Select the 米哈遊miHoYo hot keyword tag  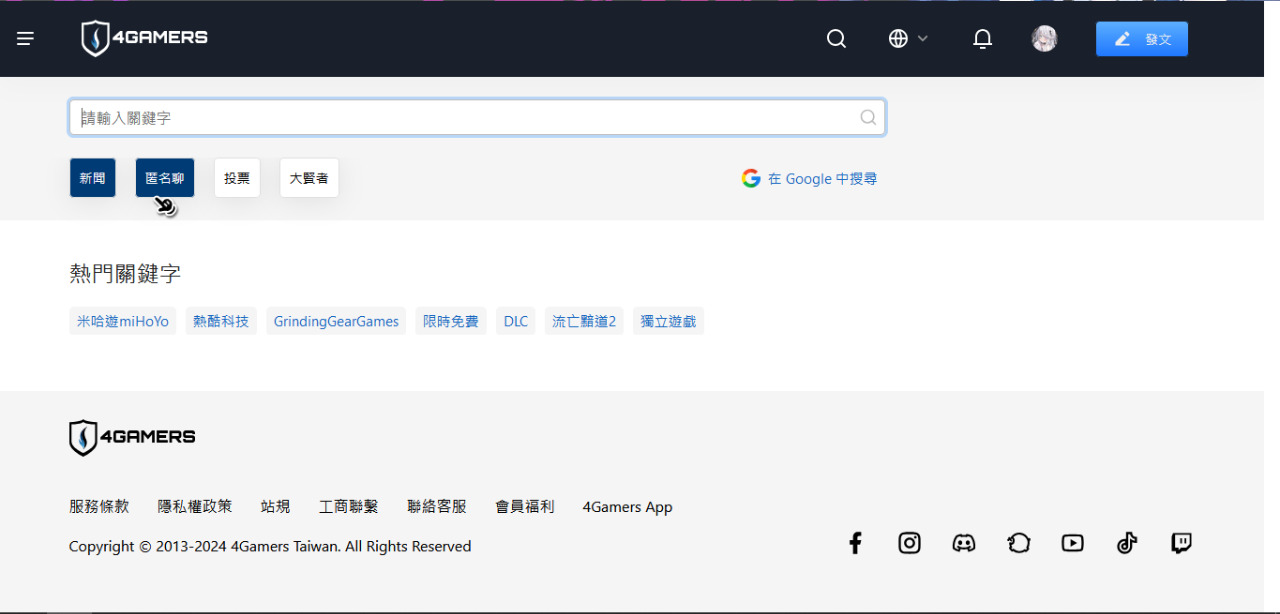click(x=123, y=321)
